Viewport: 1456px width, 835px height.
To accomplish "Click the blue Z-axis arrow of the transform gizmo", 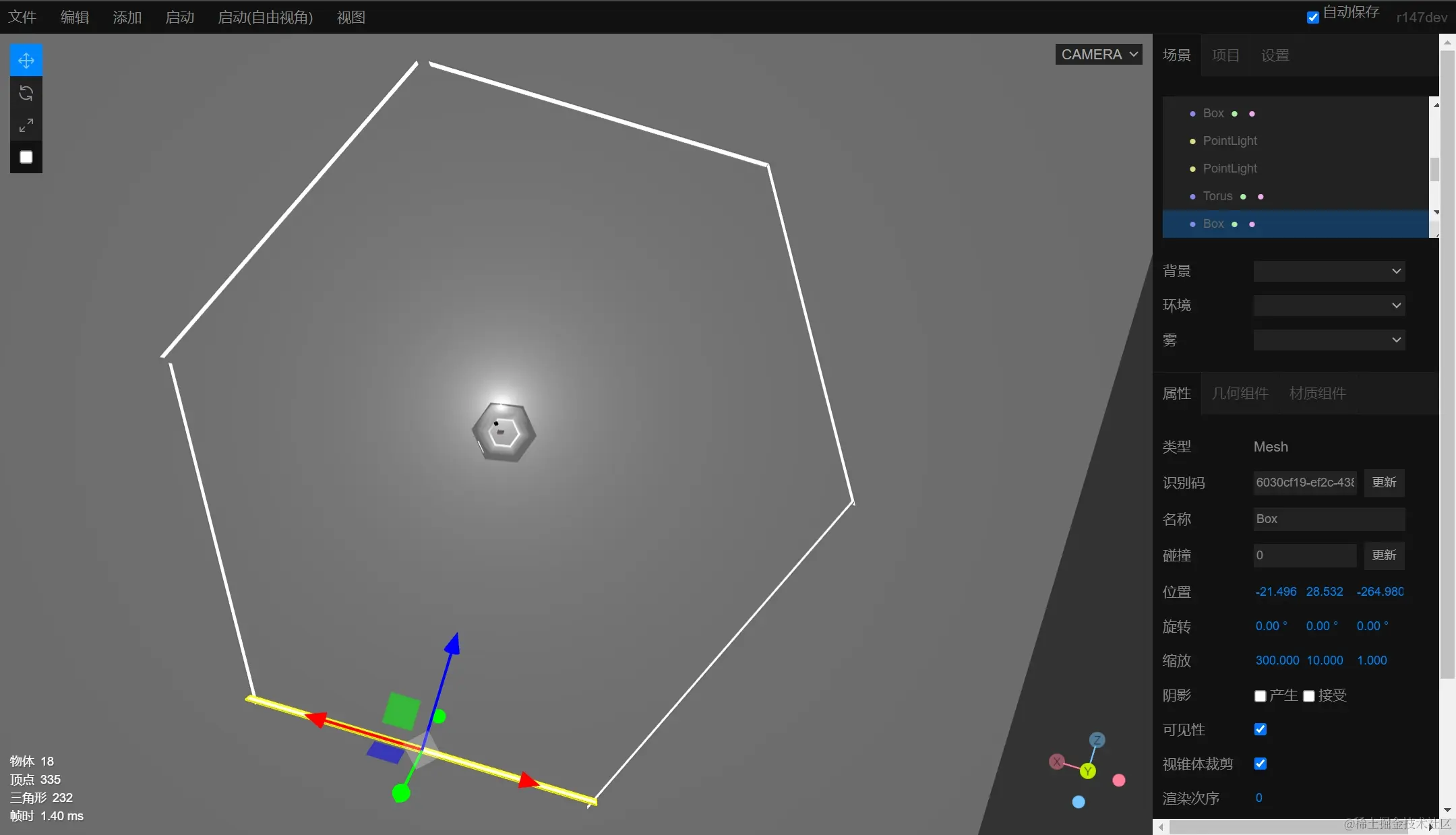I will point(452,645).
